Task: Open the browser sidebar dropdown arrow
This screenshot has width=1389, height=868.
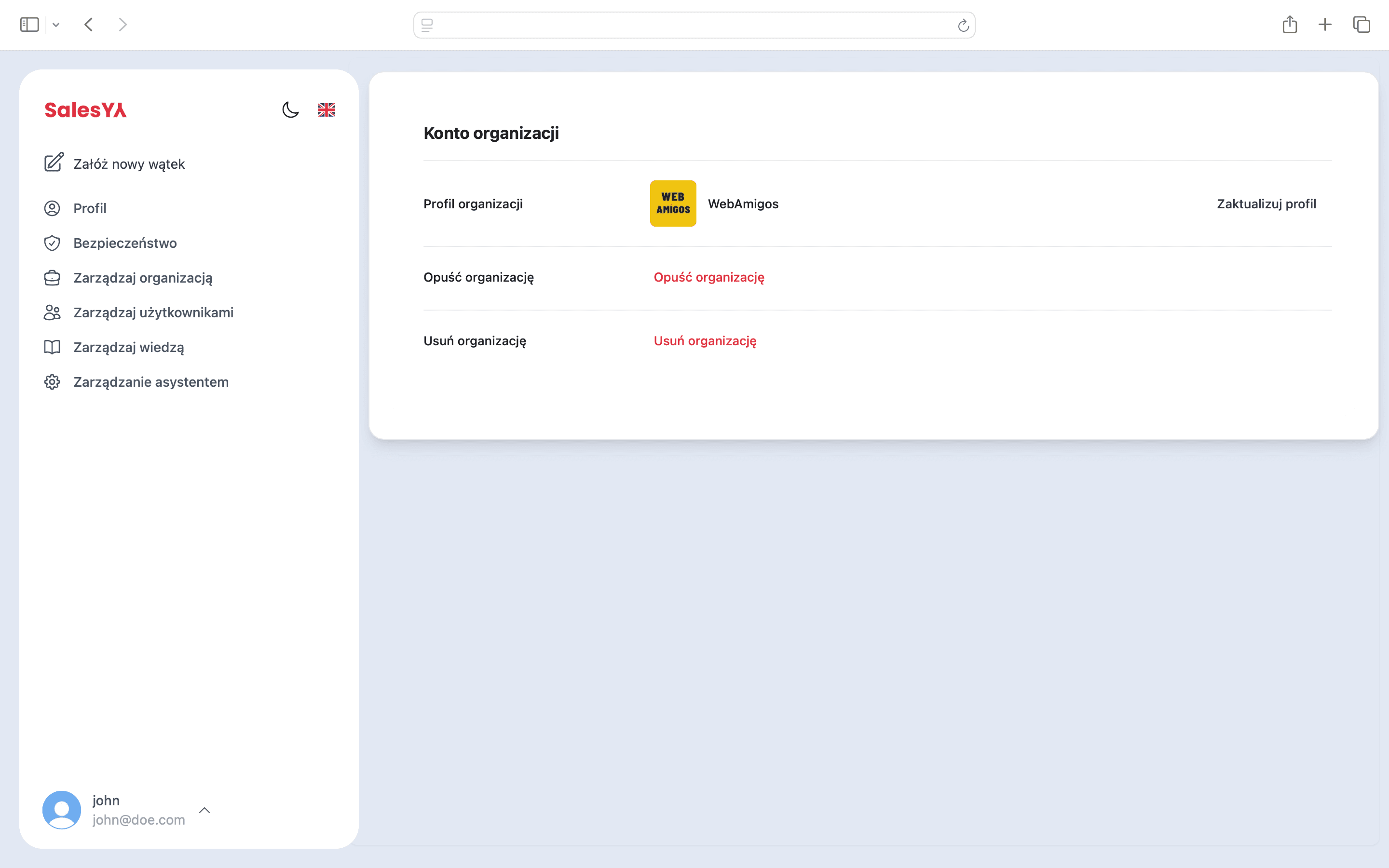Action: click(x=55, y=25)
